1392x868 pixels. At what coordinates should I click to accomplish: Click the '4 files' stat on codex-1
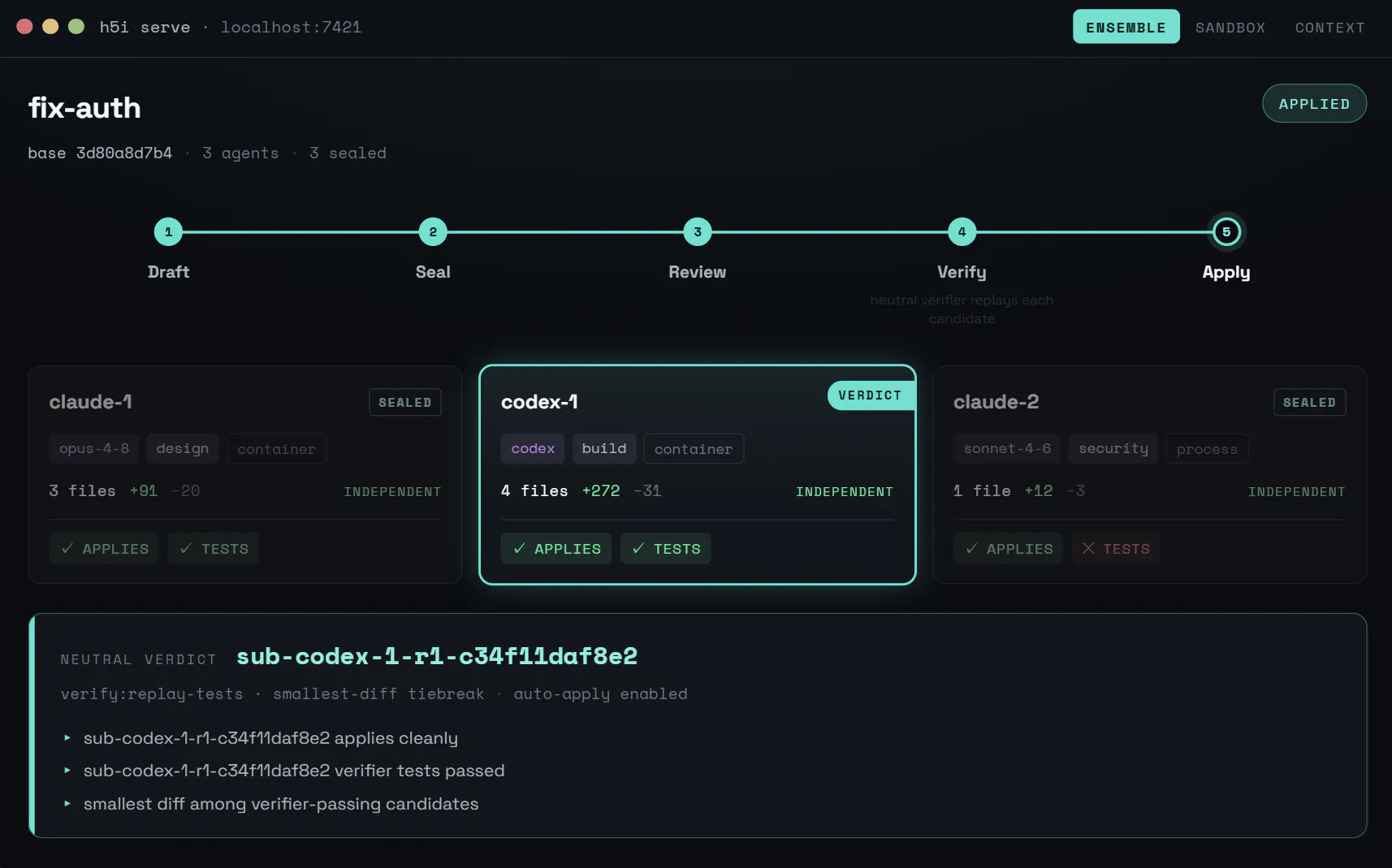pos(534,490)
